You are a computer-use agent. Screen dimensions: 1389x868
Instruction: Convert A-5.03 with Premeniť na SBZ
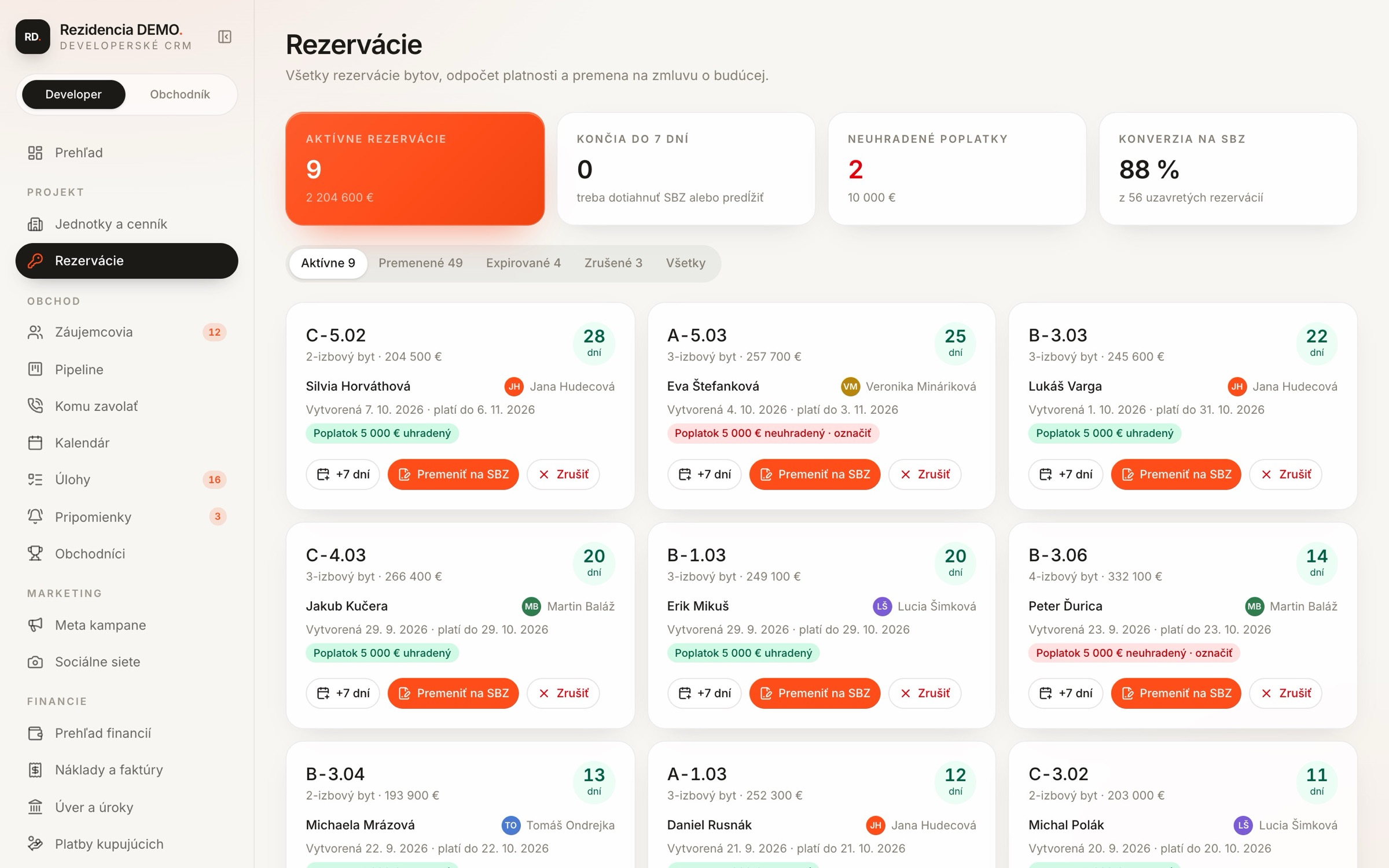coord(814,475)
